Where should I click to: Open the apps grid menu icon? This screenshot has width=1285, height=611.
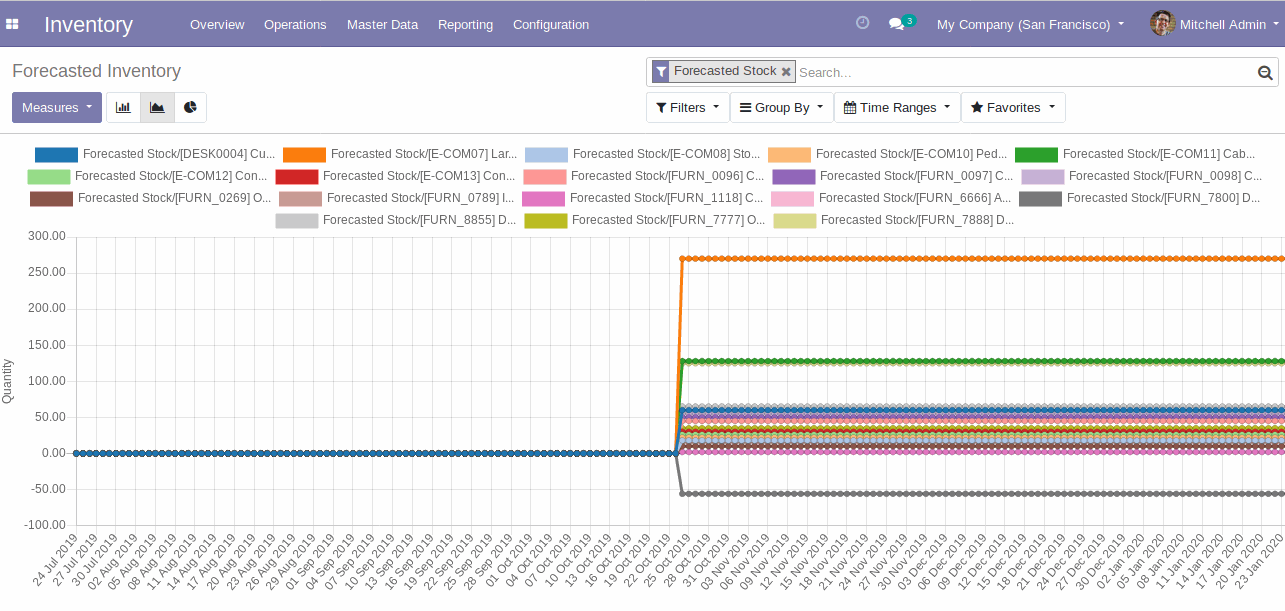point(12,24)
